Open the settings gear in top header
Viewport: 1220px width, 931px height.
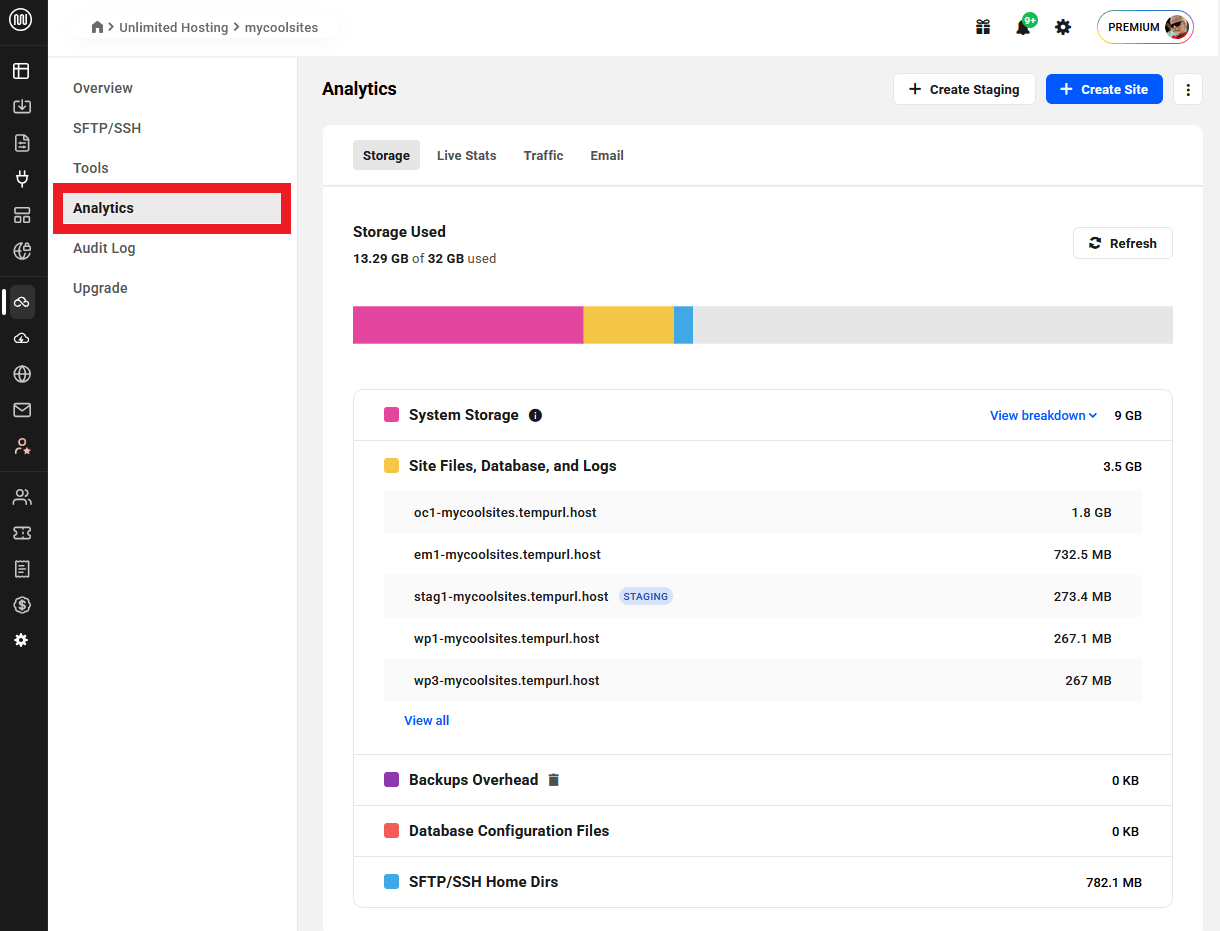click(x=1063, y=27)
